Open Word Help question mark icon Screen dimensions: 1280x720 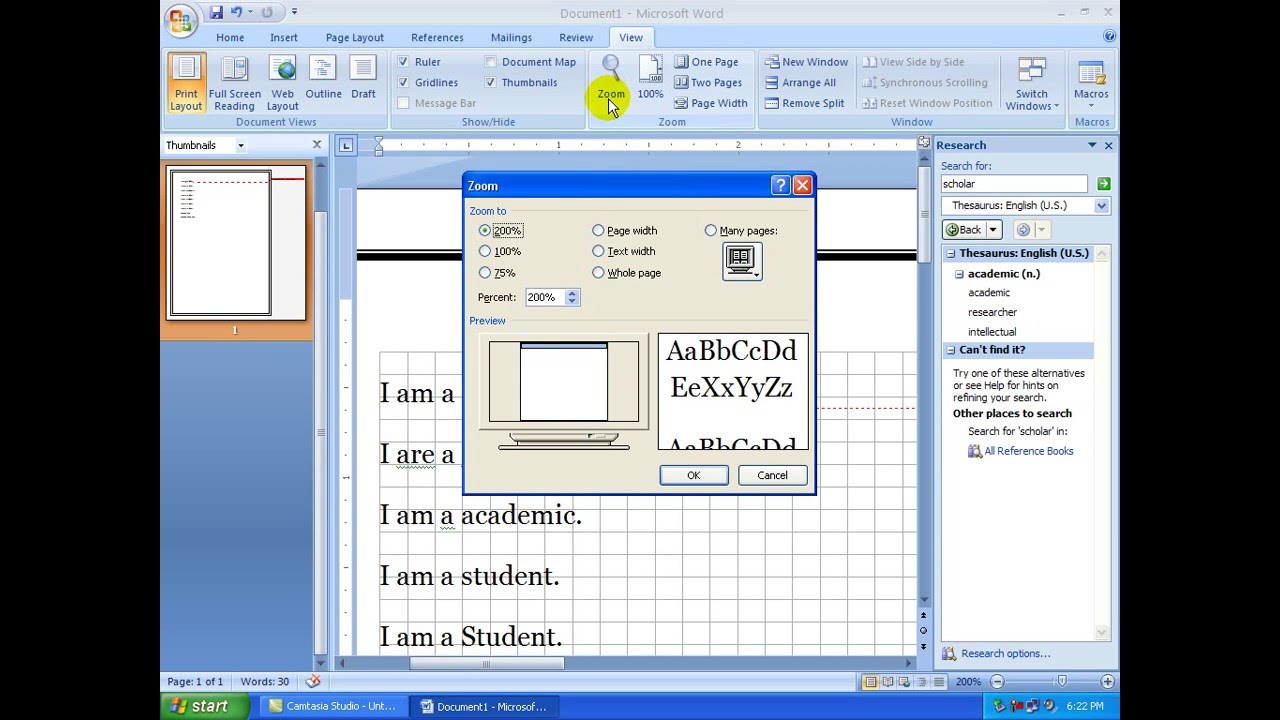click(x=1109, y=37)
